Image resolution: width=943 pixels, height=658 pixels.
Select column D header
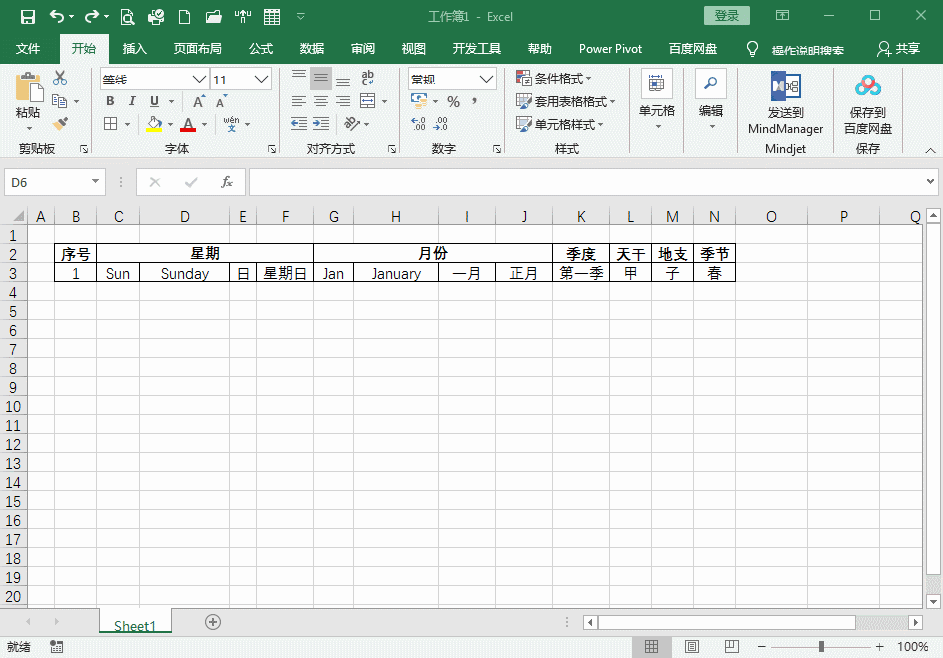point(185,217)
